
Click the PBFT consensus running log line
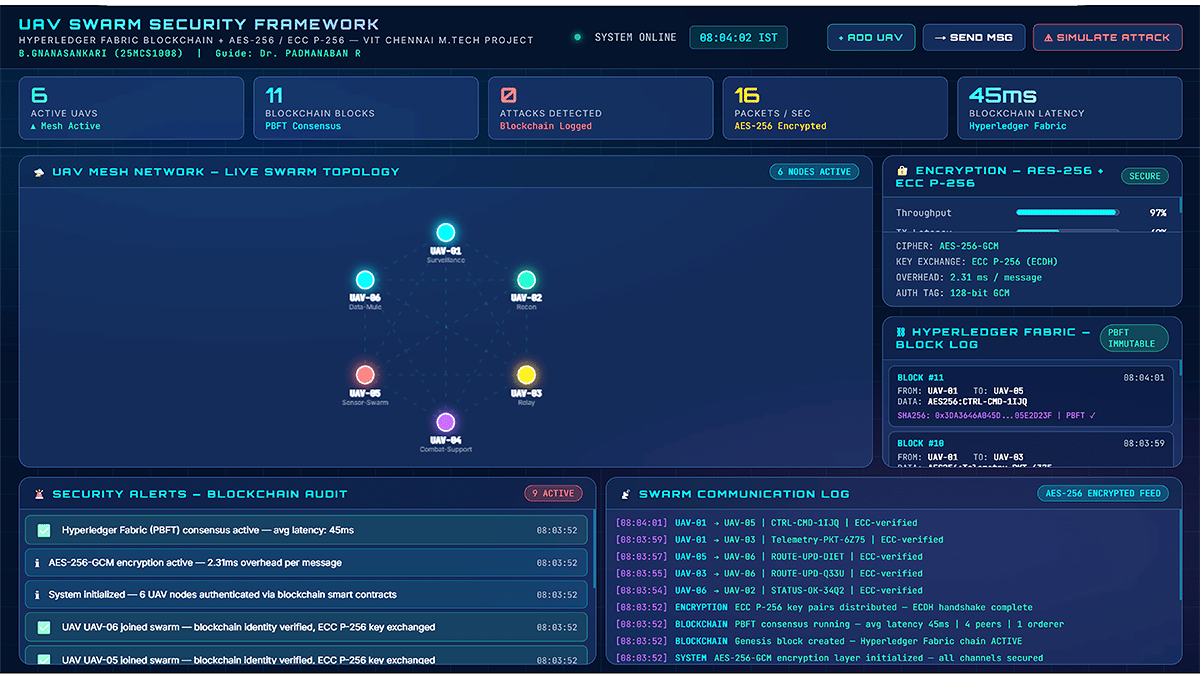840,624
